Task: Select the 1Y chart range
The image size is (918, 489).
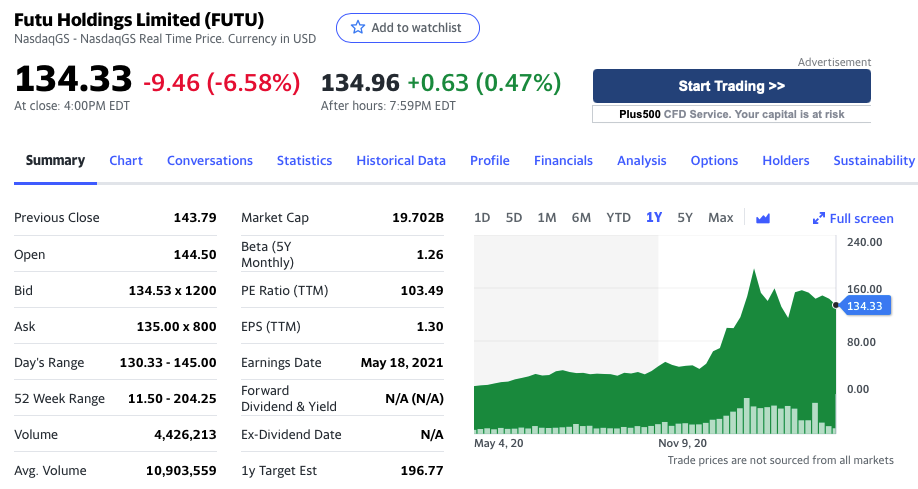Action: coord(654,218)
